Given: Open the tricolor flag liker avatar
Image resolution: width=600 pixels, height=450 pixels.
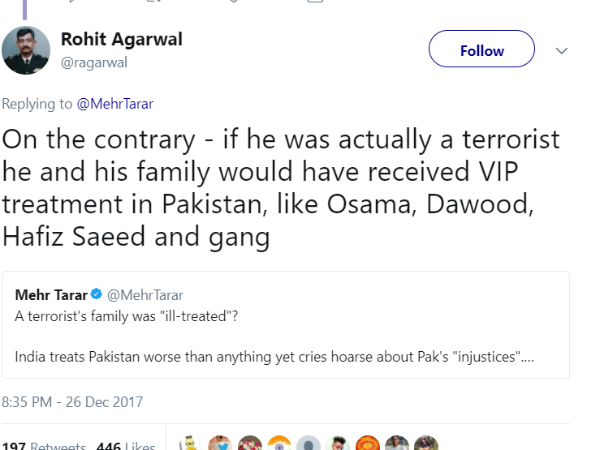Looking at the screenshot, I should coord(280,443).
